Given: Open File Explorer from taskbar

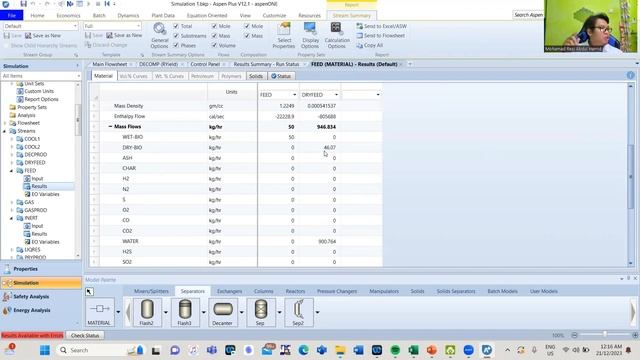Looking at the screenshot, I should point(340,350).
